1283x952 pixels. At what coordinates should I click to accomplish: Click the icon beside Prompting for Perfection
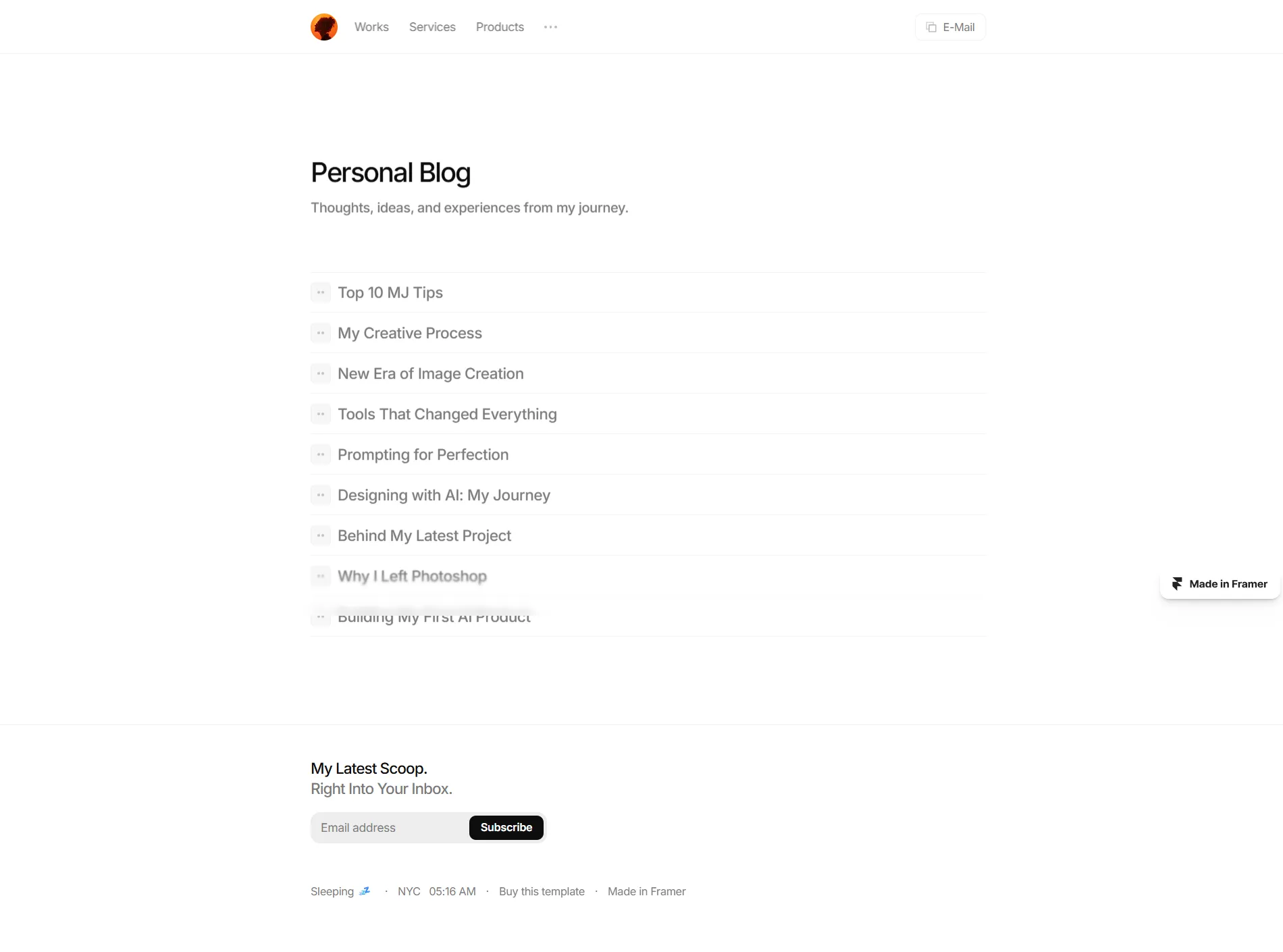point(321,454)
